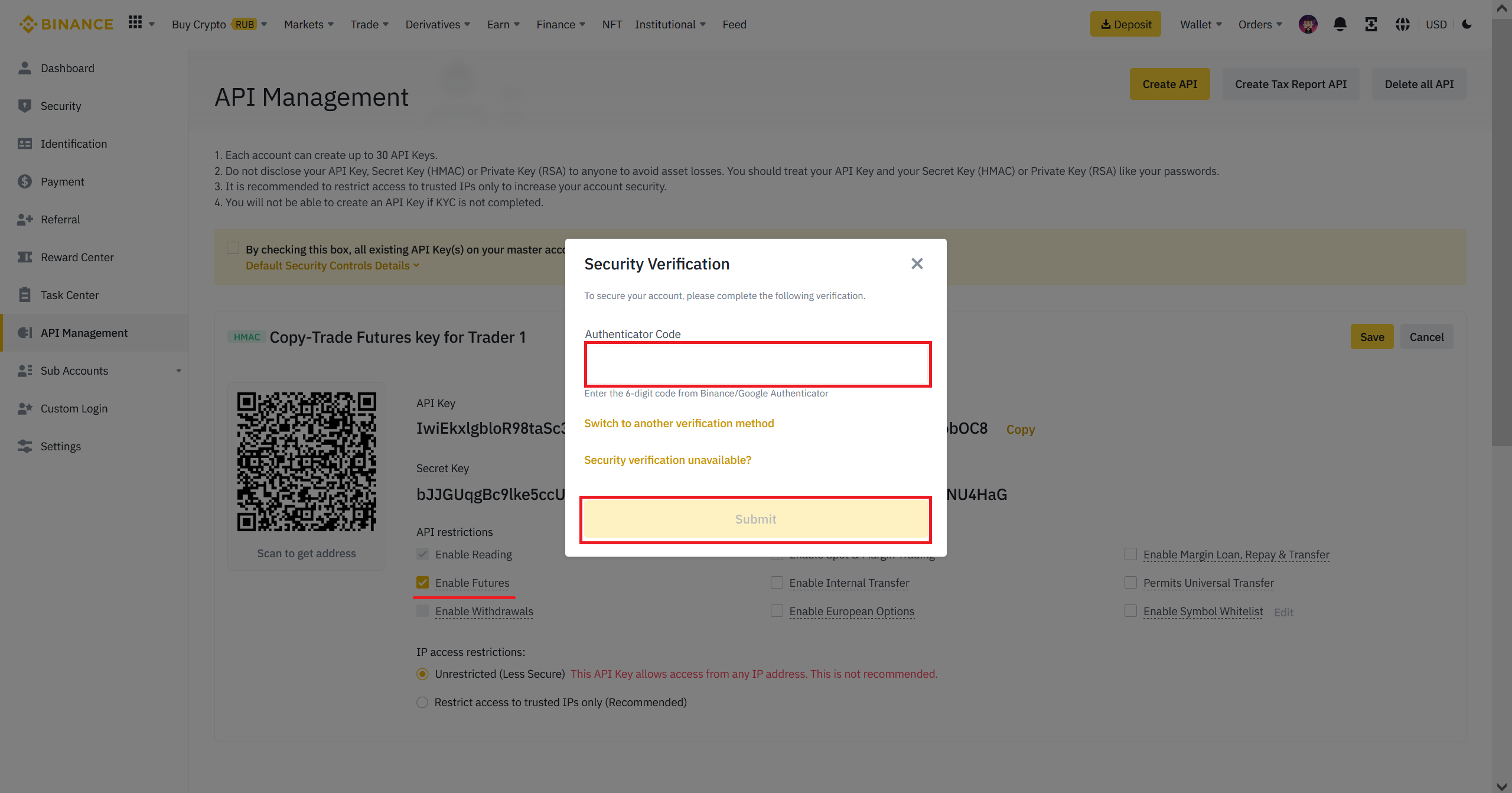This screenshot has height=793, width=1512.
Task: Open the Derivatives dropdown
Action: (x=438, y=24)
